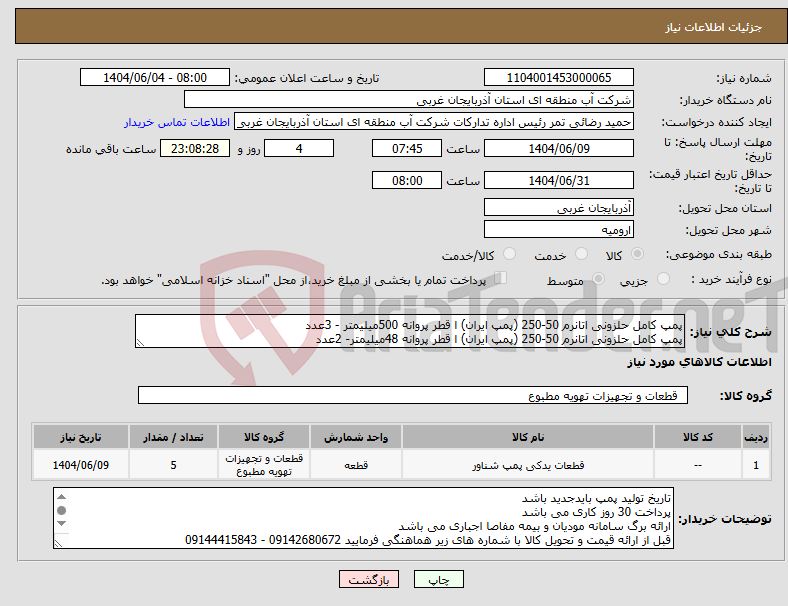Click the row number cell 1
This screenshot has height=606, width=788.
pos(756,465)
